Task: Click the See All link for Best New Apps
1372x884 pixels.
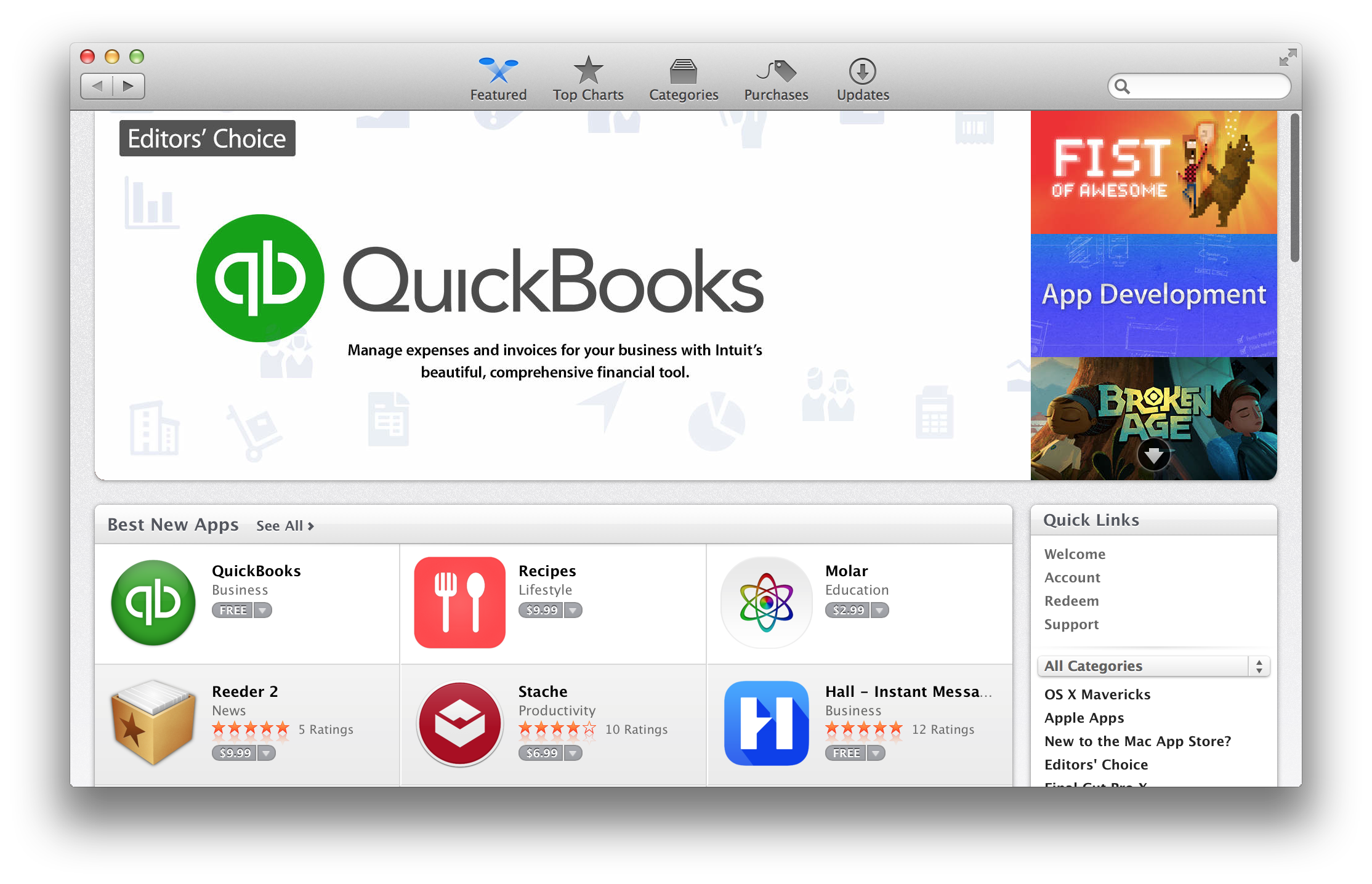Action: 285,524
